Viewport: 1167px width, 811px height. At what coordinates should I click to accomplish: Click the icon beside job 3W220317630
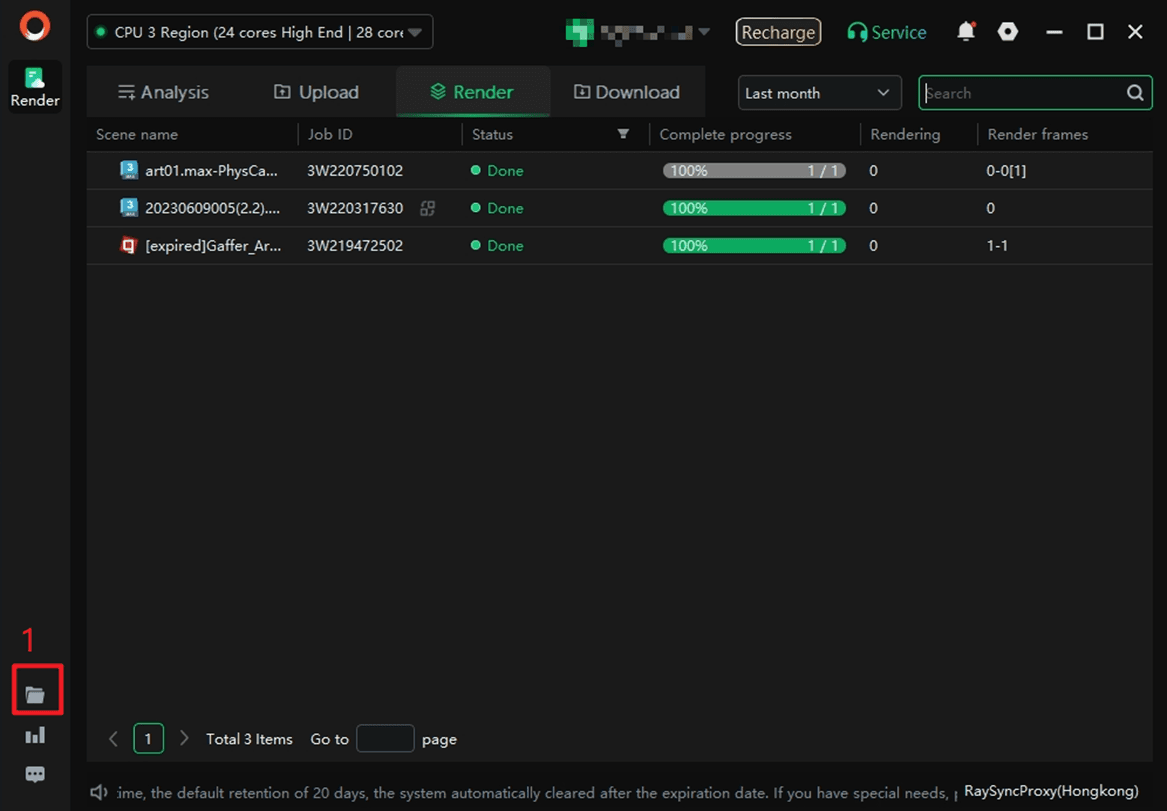(427, 208)
